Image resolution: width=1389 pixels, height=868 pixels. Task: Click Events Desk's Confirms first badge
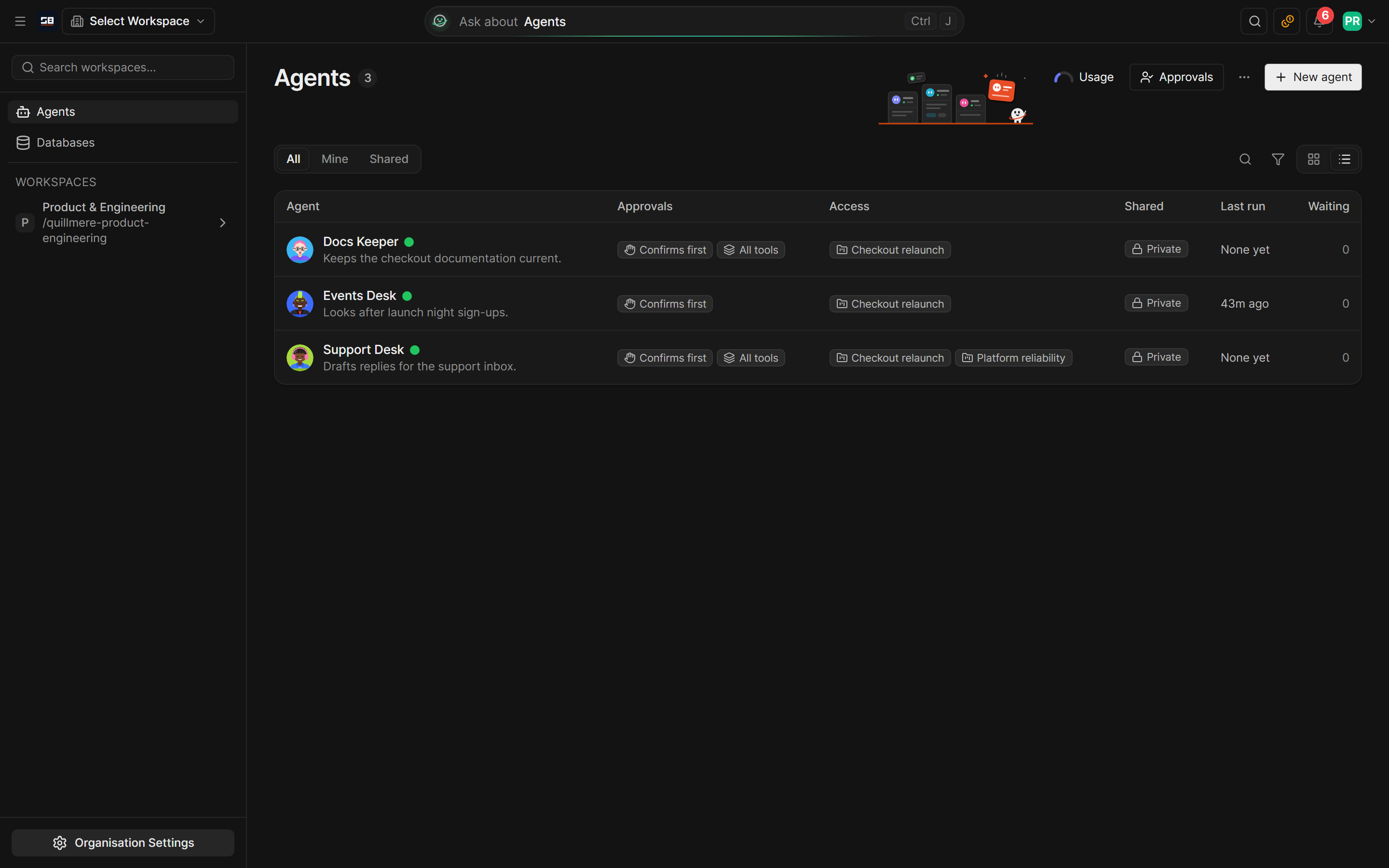point(665,304)
